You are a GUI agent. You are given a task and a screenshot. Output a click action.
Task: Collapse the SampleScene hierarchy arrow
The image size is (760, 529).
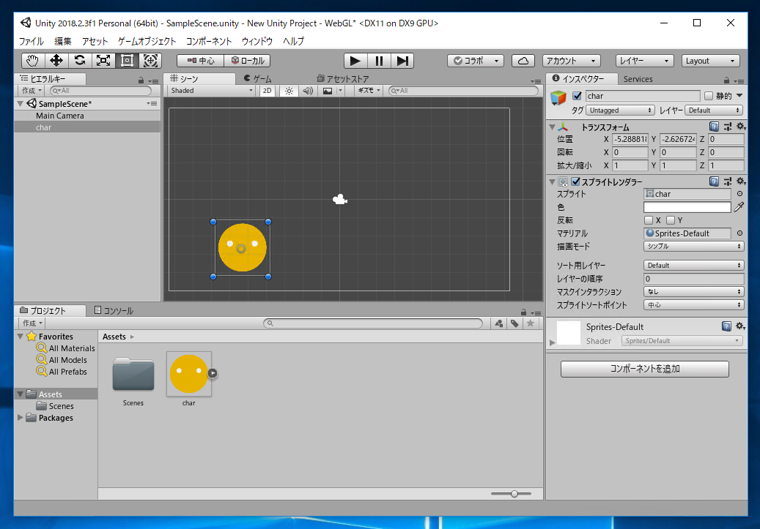click(20, 104)
